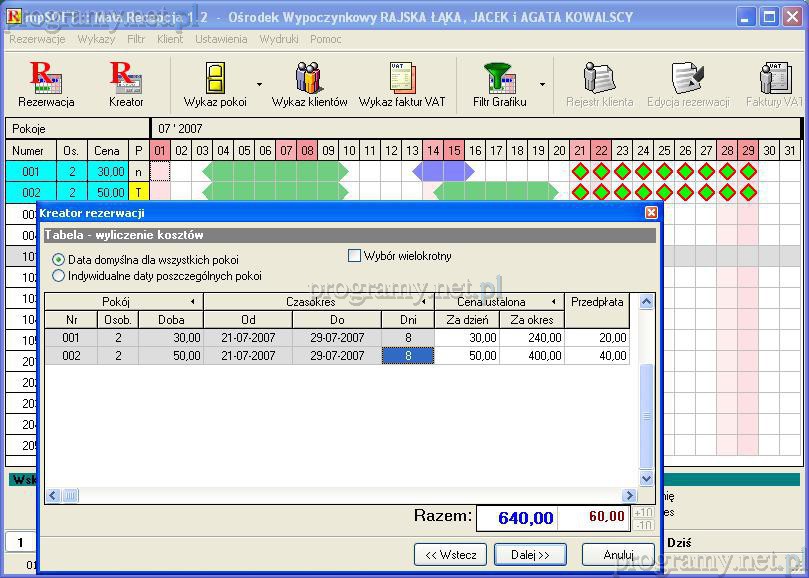Open Wykaz faktur VAT list
The image size is (809, 578).
[402, 83]
